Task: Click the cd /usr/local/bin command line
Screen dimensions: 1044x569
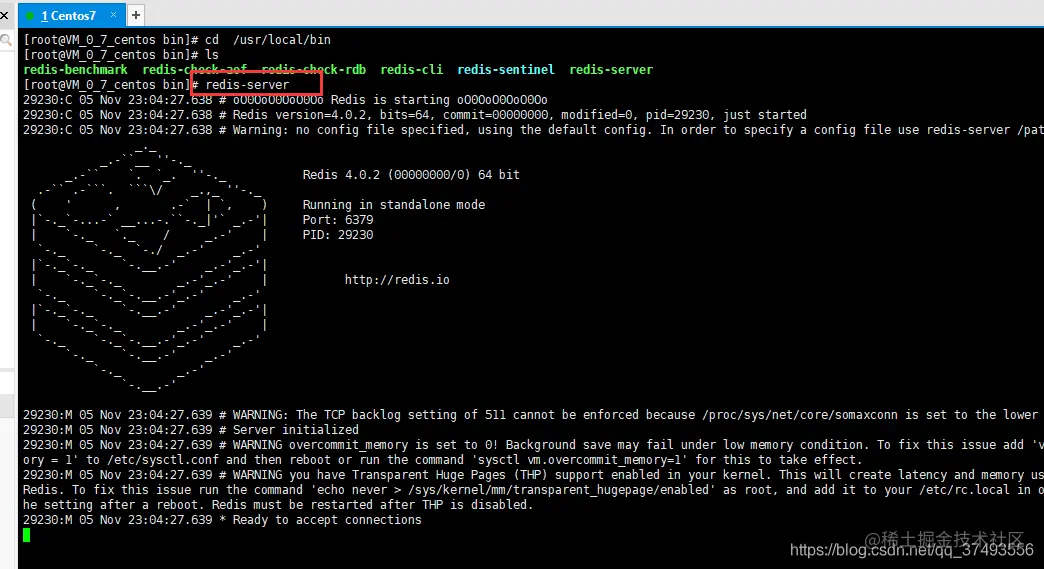Action: pyautogui.click(x=177, y=39)
